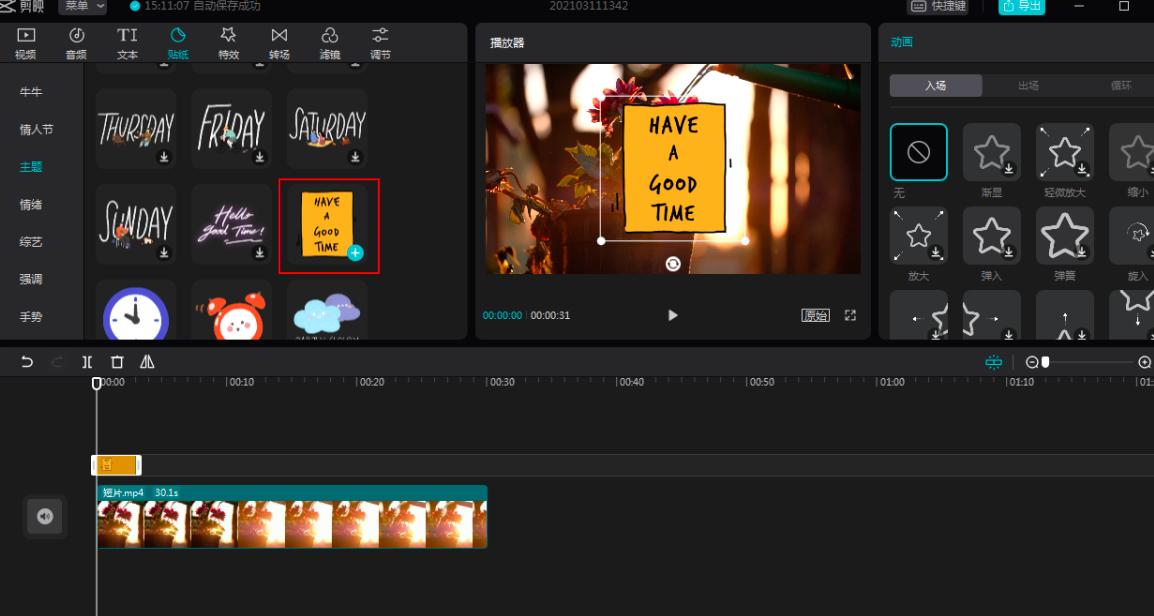
Task: Play the video preview
Action: point(672,315)
